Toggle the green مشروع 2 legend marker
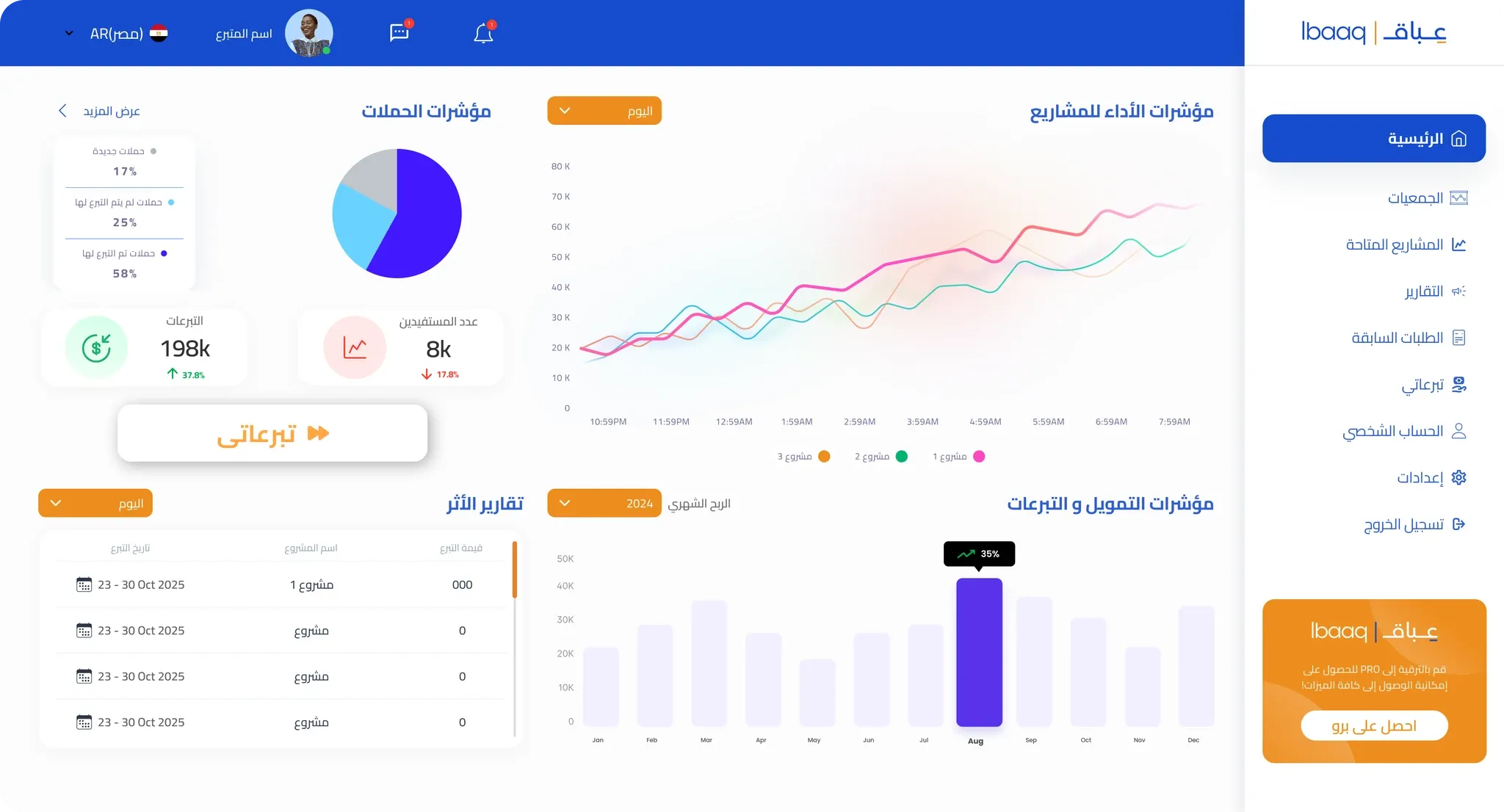This screenshot has width=1504, height=812. 902,457
